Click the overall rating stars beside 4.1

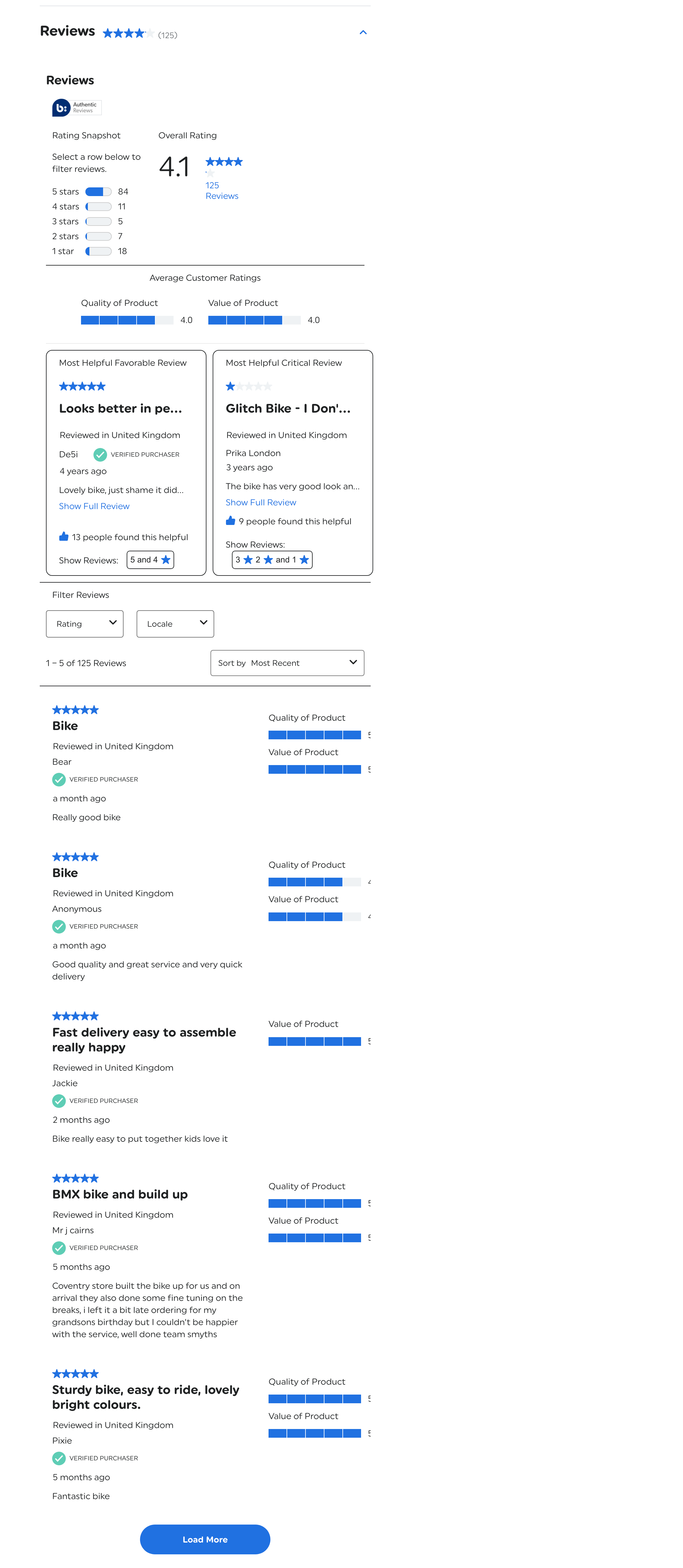(x=224, y=162)
